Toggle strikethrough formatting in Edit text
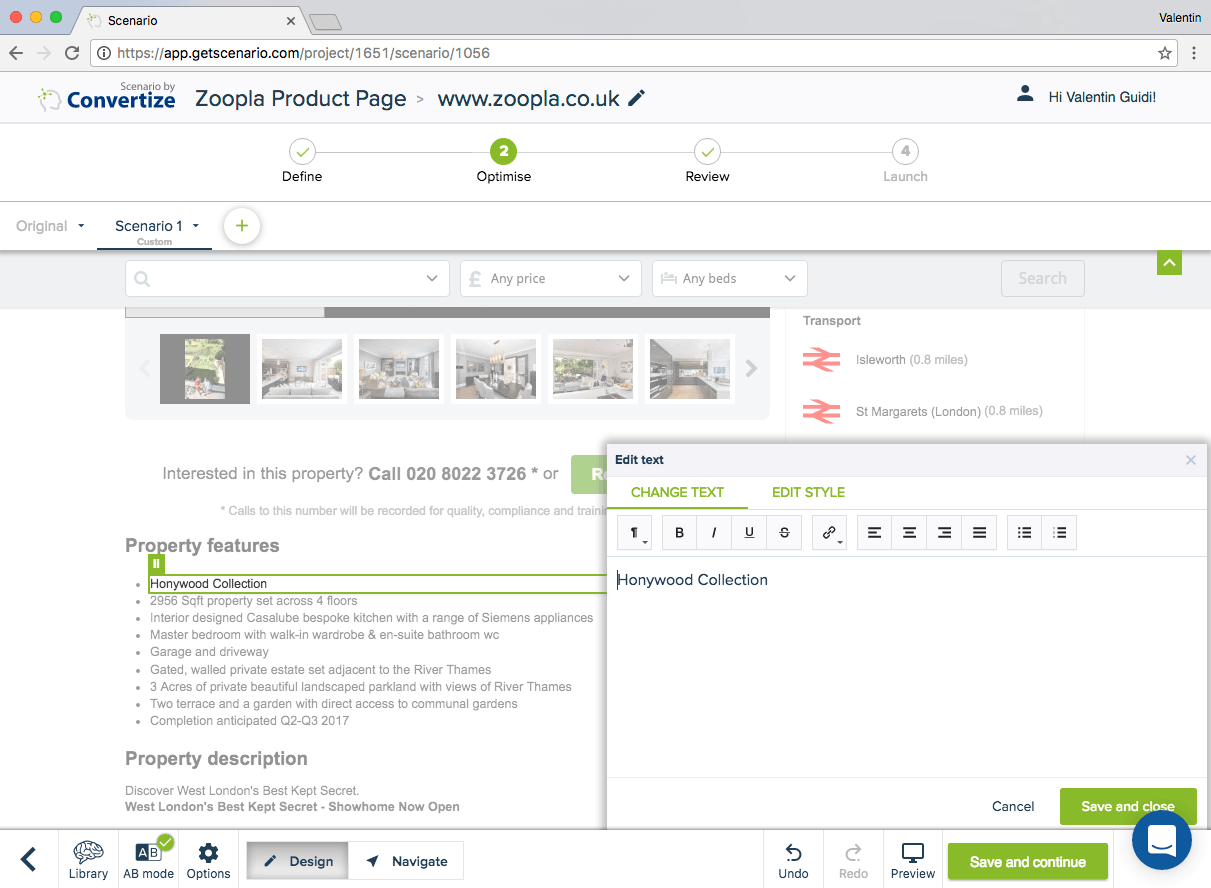1211x888 pixels. pyautogui.click(x=784, y=533)
